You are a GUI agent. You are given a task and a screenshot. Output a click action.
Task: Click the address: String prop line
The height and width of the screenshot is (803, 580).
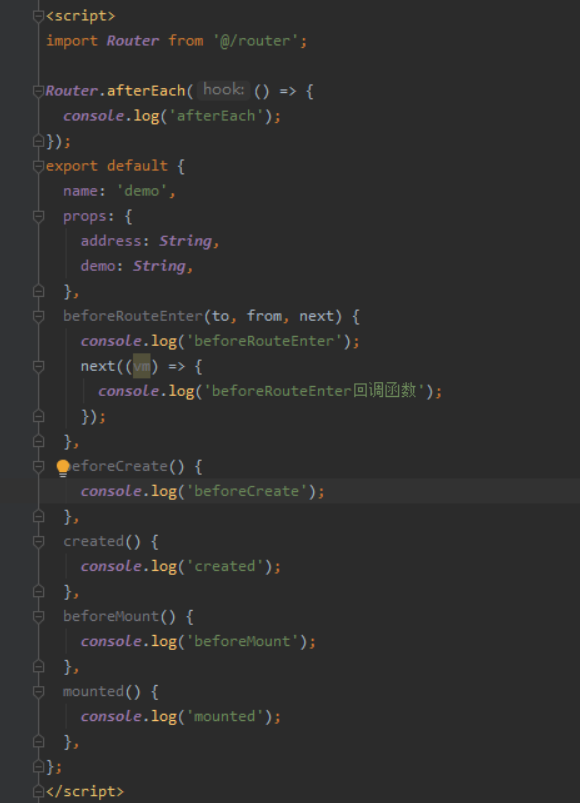click(x=150, y=241)
